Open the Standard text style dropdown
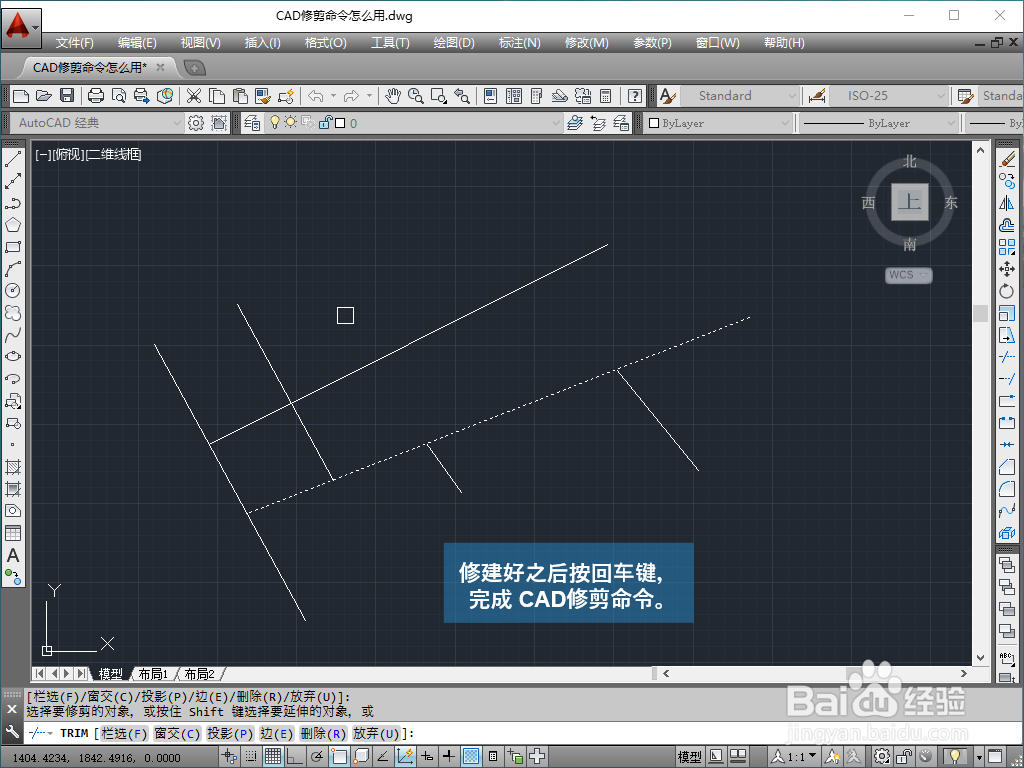Image resolution: width=1024 pixels, height=768 pixels. point(792,96)
